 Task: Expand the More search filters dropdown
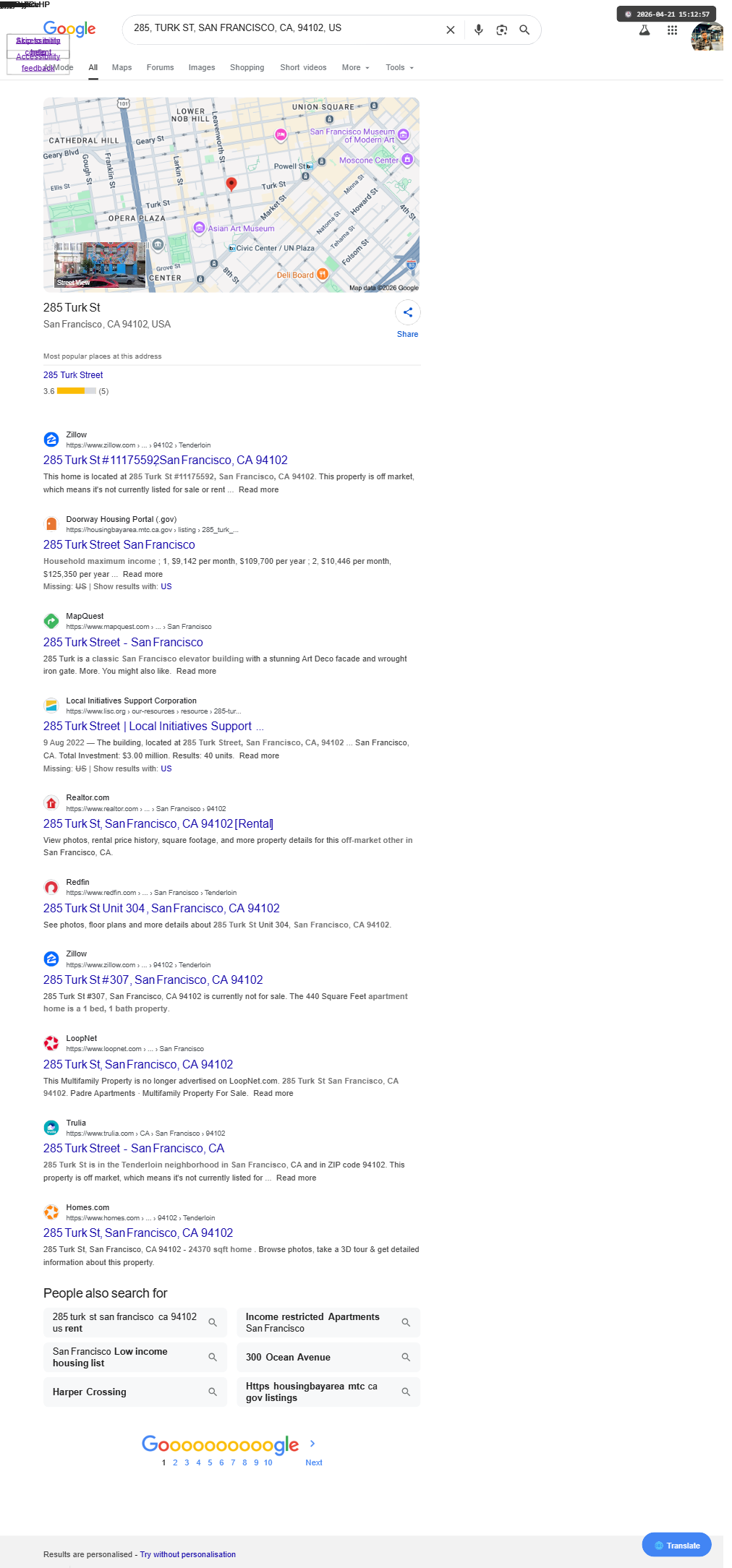pos(355,67)
